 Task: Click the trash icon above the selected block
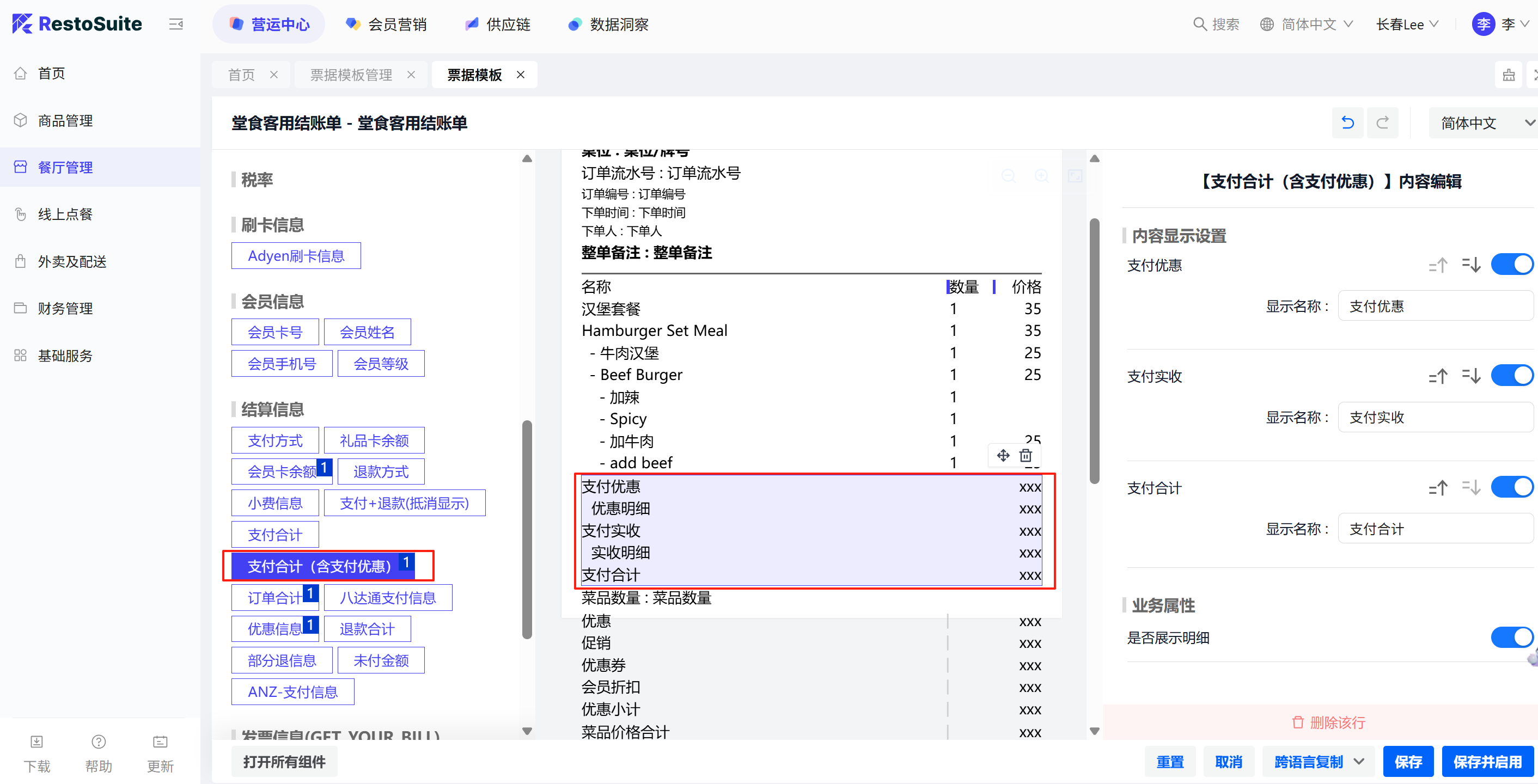click(1025, 456)
